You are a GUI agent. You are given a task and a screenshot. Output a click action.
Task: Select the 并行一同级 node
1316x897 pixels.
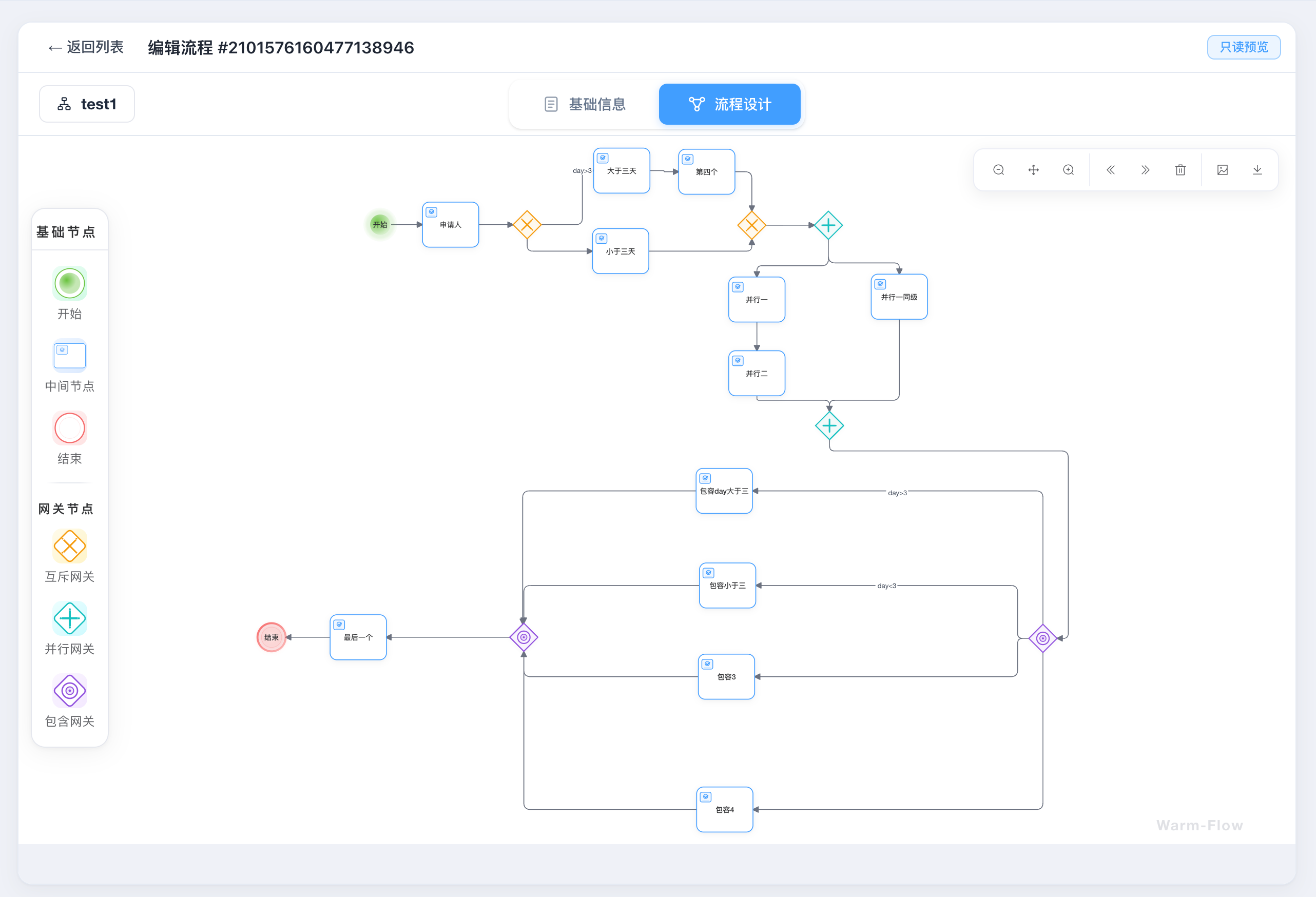click(x=899, y=297)
